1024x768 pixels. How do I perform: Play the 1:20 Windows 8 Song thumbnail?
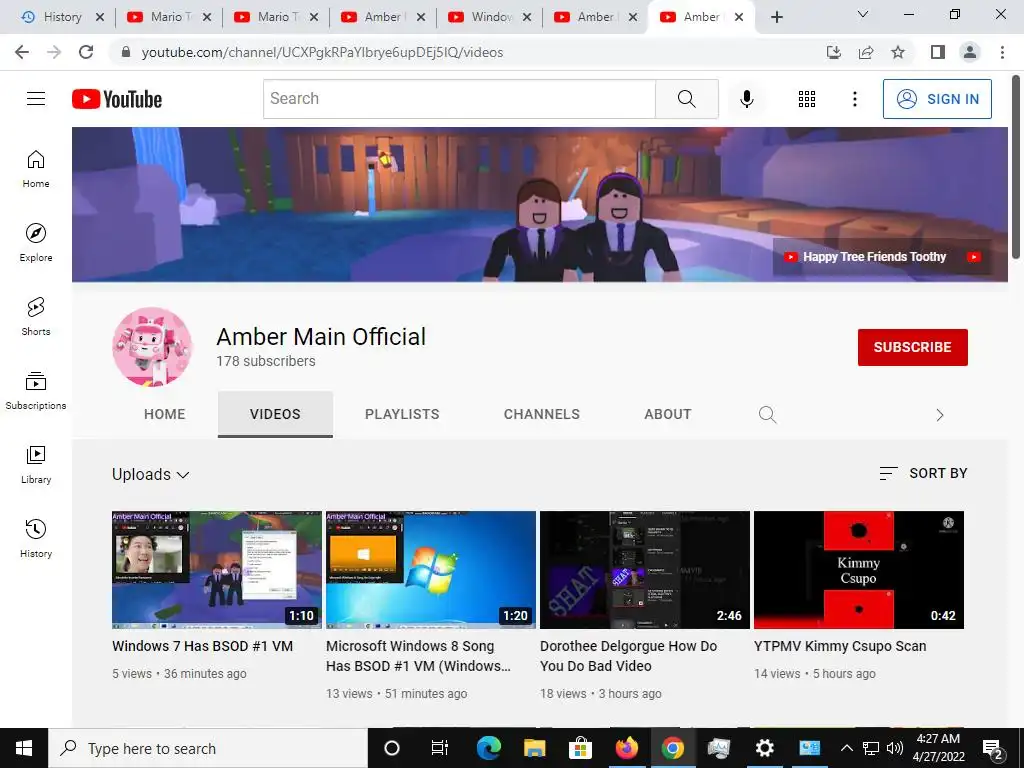[431, 569]
